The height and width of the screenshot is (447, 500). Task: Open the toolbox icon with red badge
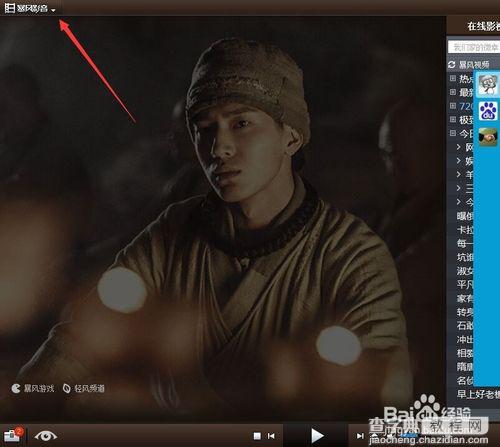[12, 434]
